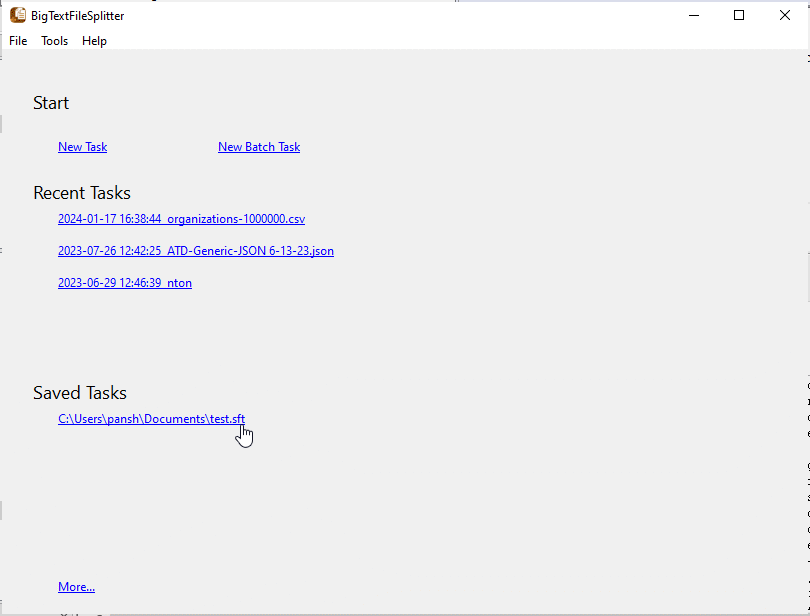
Task: Load saved task test.sft from Documents
Action: pos(151,419)
